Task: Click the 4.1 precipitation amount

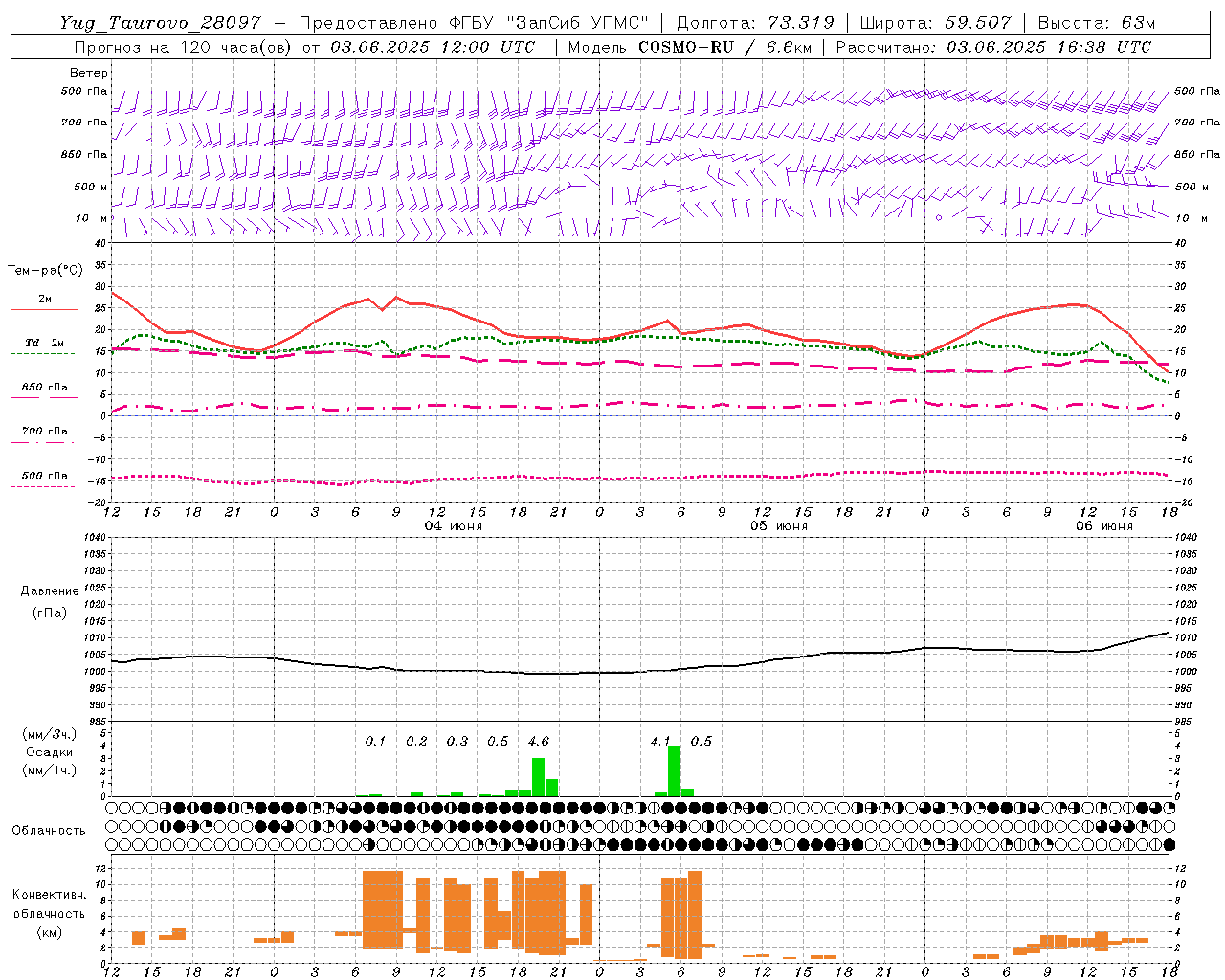Action: pos(660,741)
